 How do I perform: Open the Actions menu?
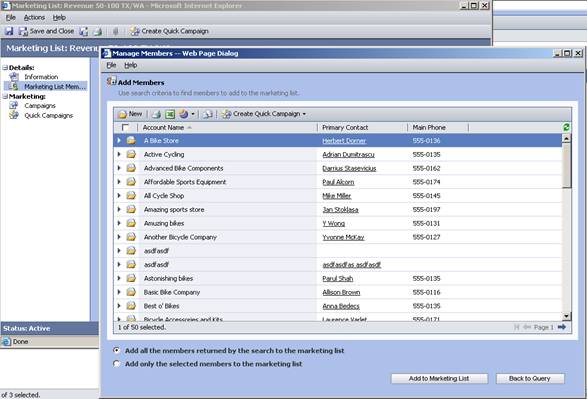pos(34,18)
